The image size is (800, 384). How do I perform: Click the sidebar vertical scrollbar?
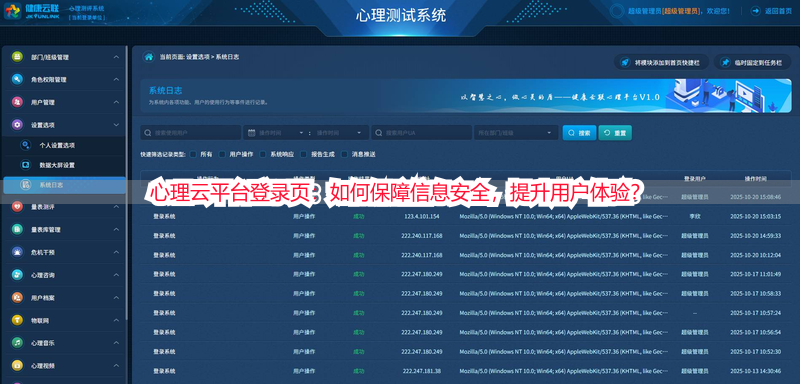click(x=127, y=184)
